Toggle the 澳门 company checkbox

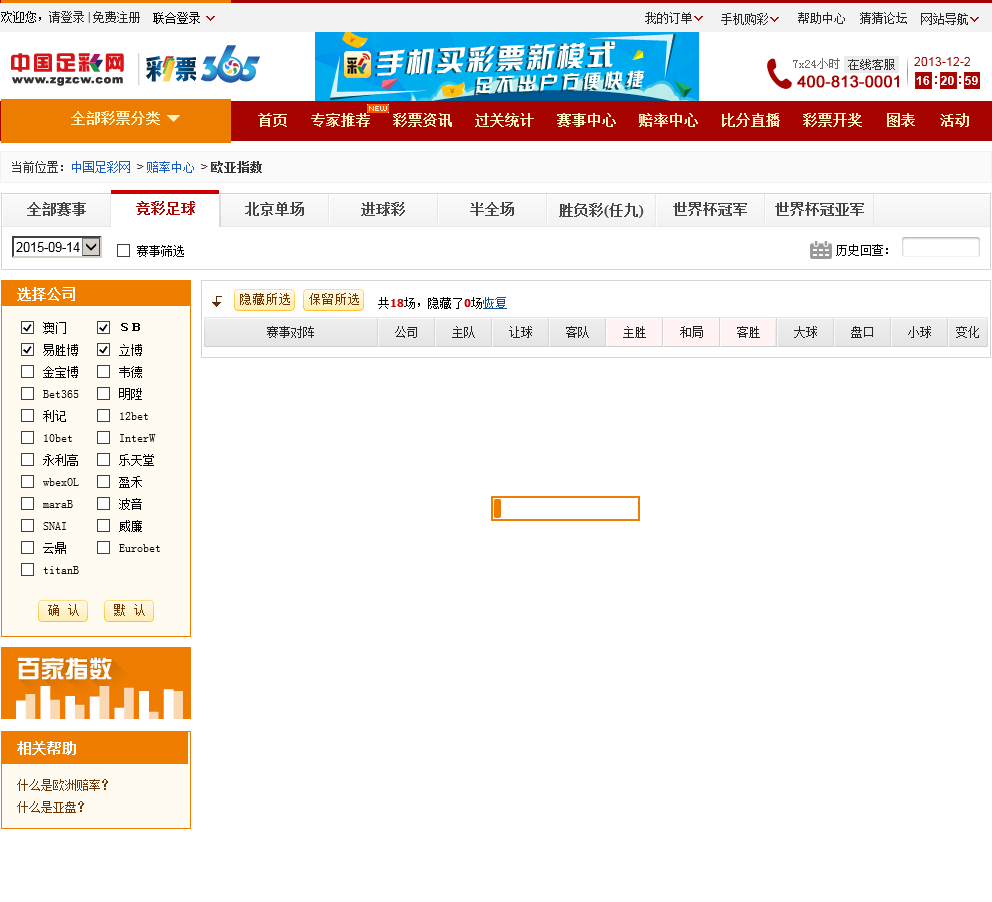coord(27,327)
